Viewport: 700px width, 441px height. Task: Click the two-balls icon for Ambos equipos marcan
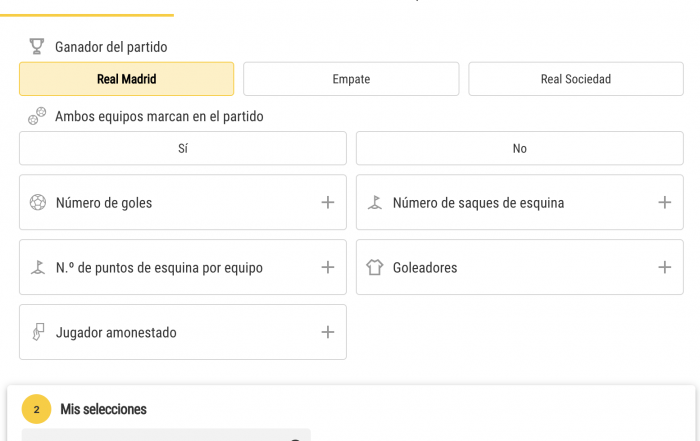pos(37,116)
